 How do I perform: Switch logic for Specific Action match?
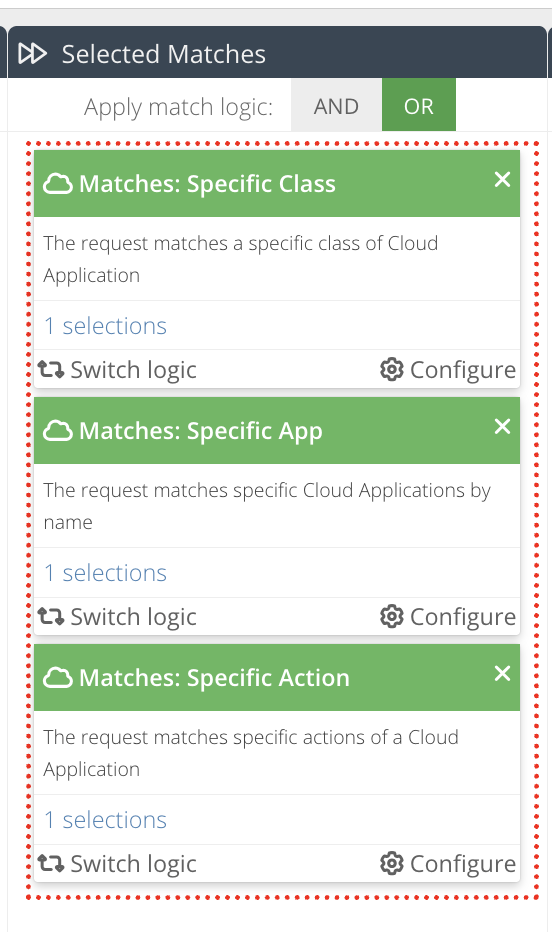tap(117, 864)
